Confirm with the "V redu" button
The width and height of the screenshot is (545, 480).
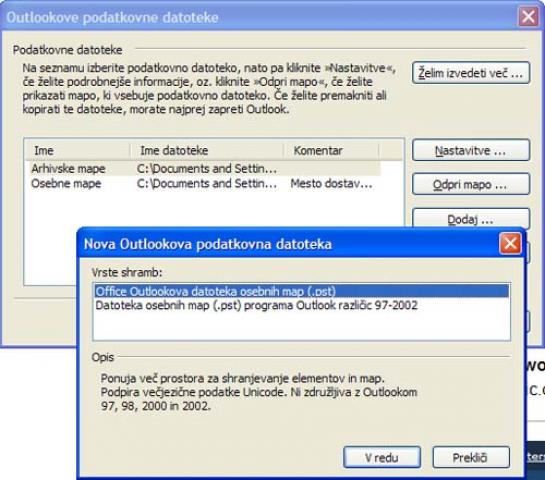382,457
